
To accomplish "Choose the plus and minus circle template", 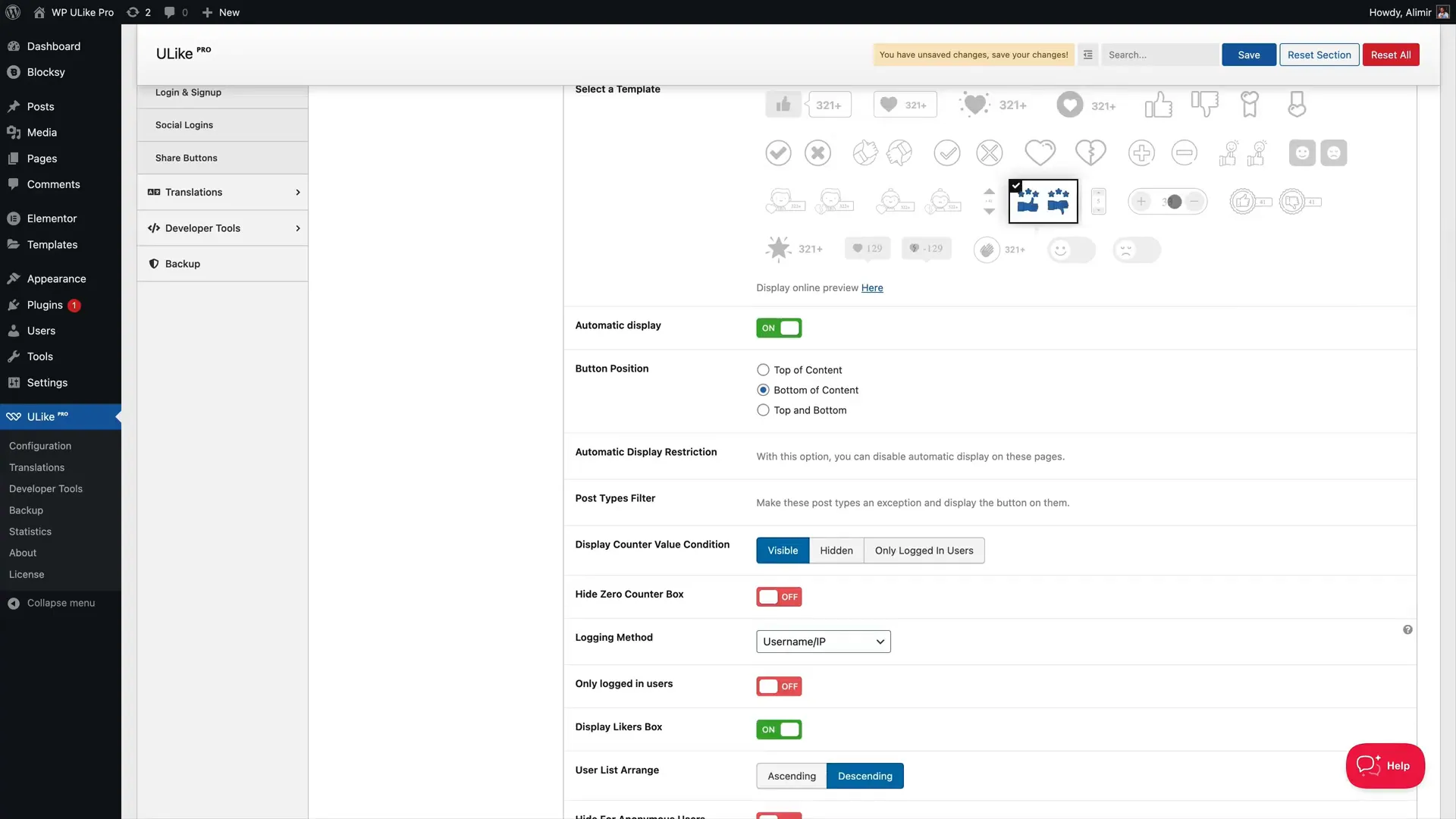I will coord(1163,153).
